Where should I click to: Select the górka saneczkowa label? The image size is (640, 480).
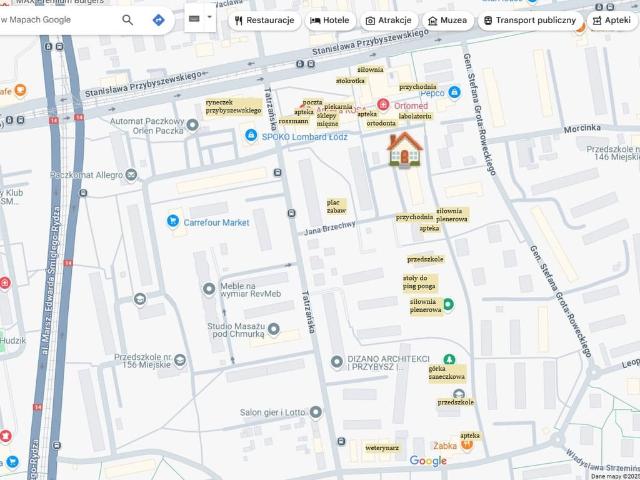tap(447, 373)
